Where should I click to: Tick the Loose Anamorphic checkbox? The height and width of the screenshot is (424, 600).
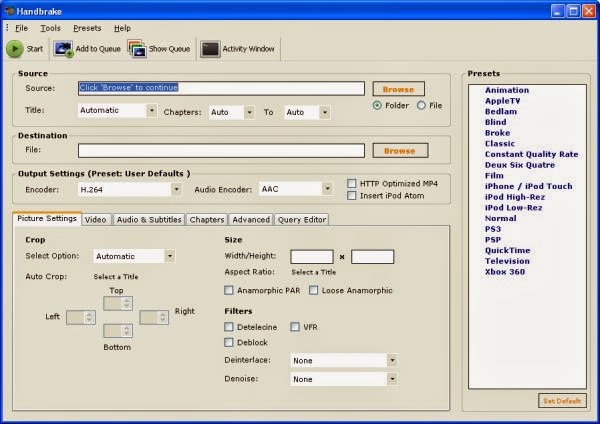click(313, 290)
